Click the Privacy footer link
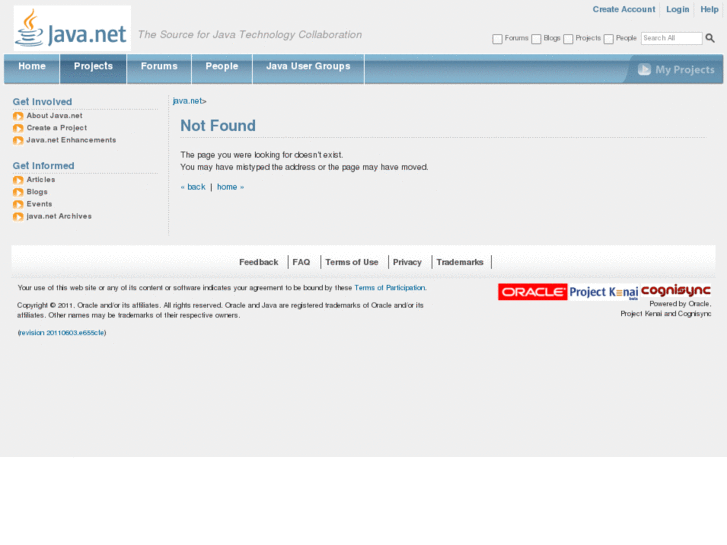This screenshot has width=727, height=545. (x=407, y=262)
